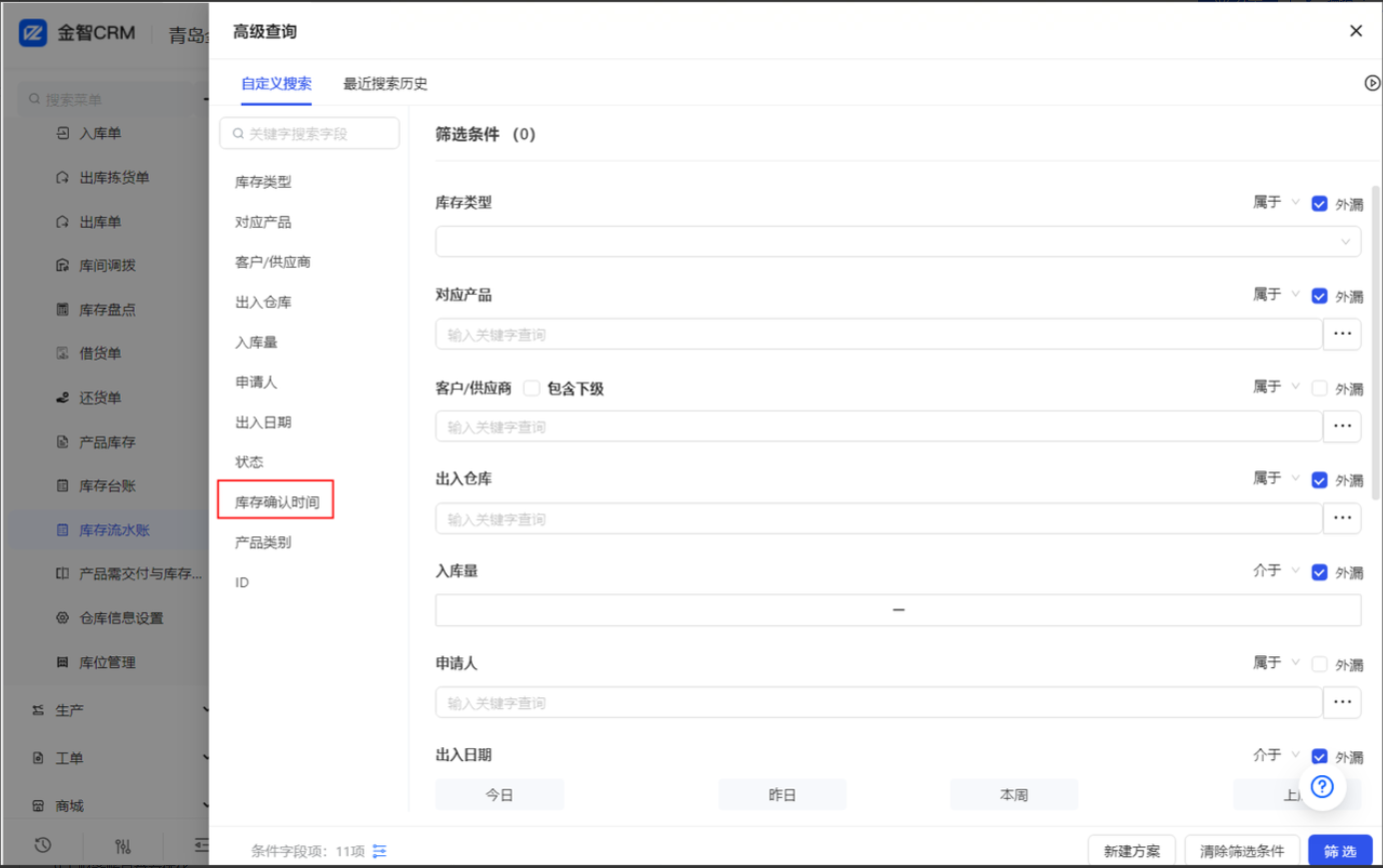Open 属于 operator dropdown for 出入仓库

[1276, 477]
